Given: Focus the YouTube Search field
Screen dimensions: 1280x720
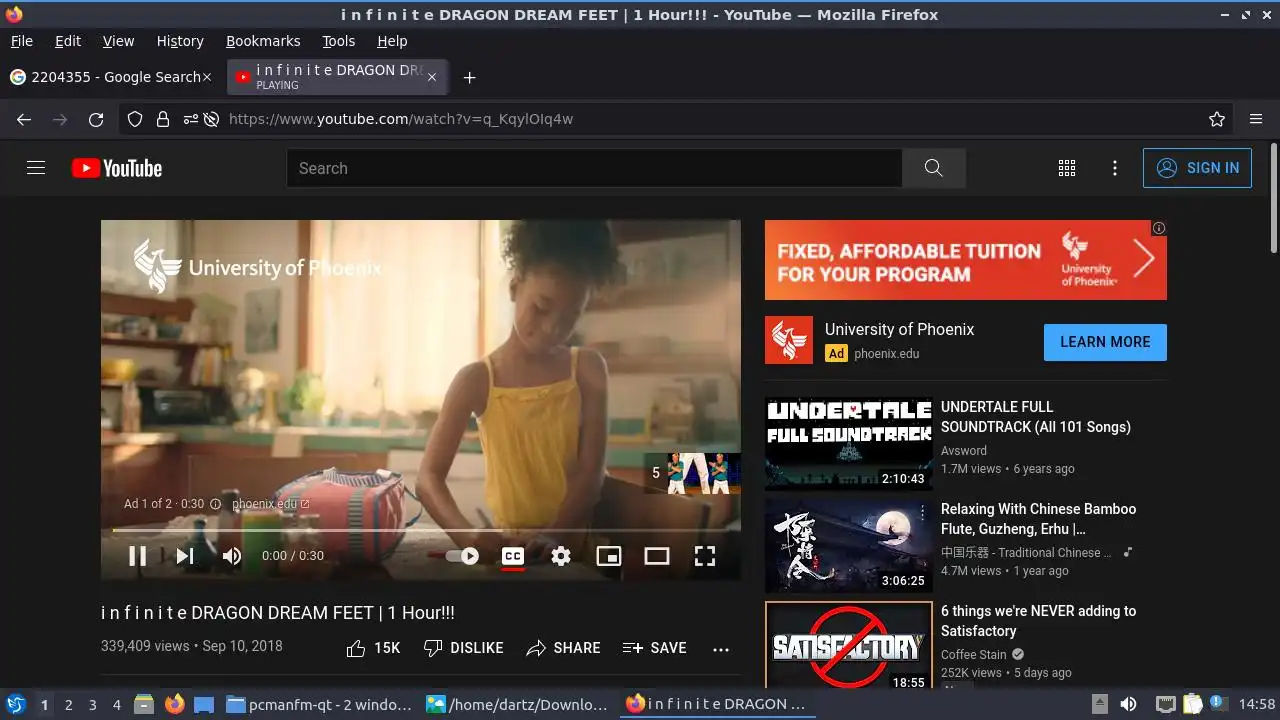Looking at the screenshot, I should (594, 168).
